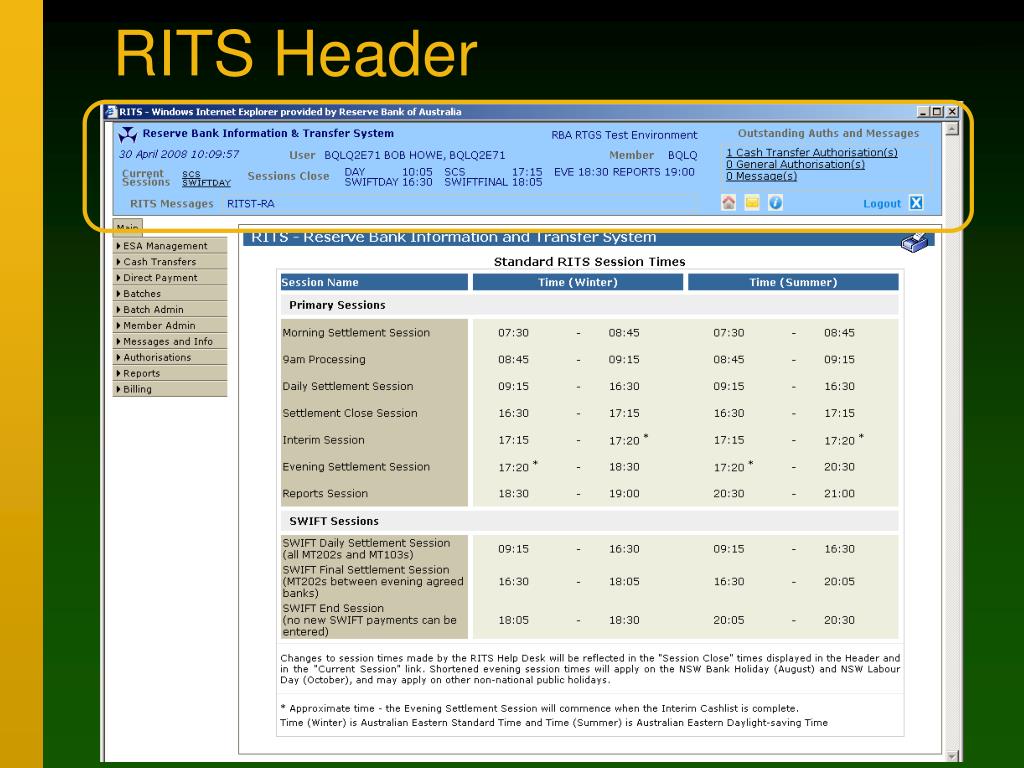This screenshot has height=768, width=1024.
Task: Expand the Member Admin menu
Action: pos(170,325)
